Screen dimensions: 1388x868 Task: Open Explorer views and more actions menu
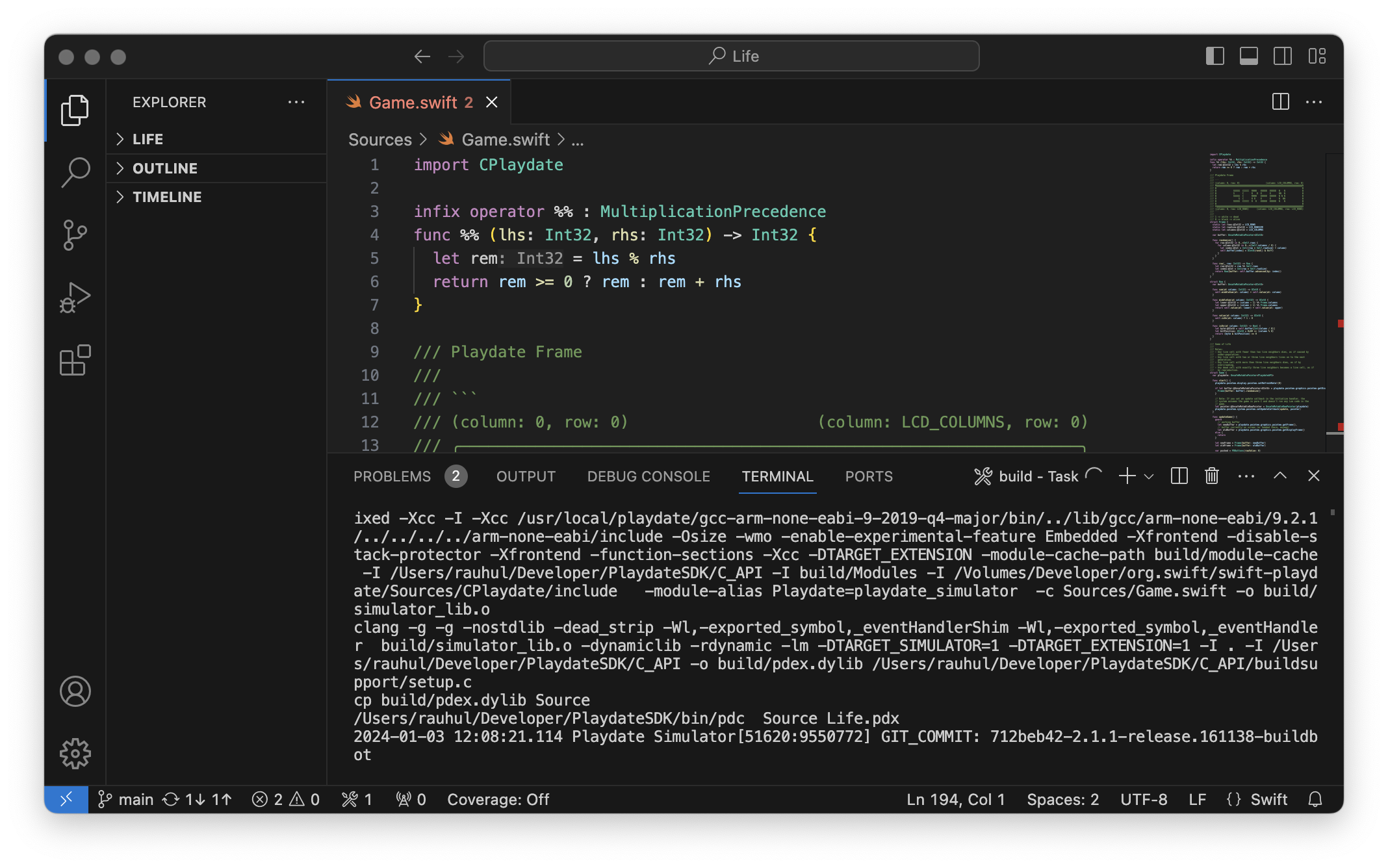(x=296, y=102)
